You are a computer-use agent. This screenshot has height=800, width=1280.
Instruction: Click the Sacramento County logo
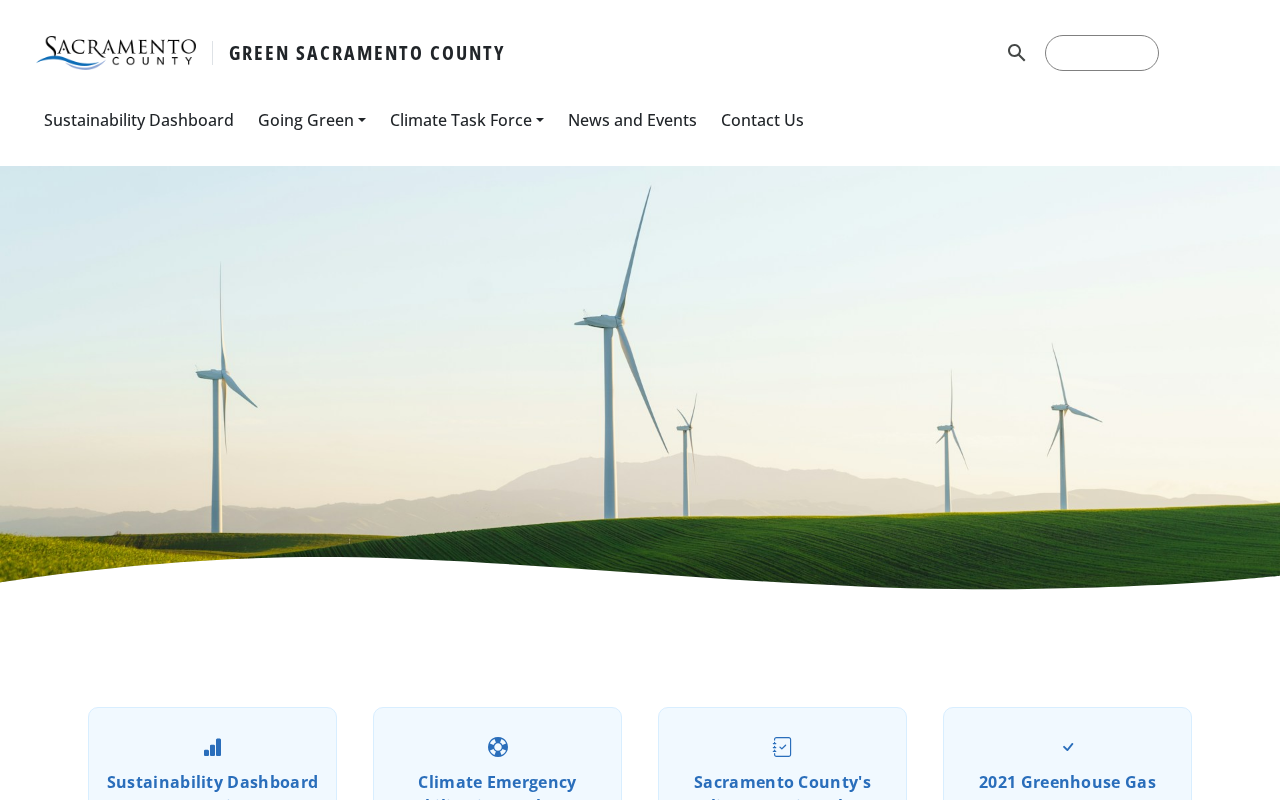116,53
